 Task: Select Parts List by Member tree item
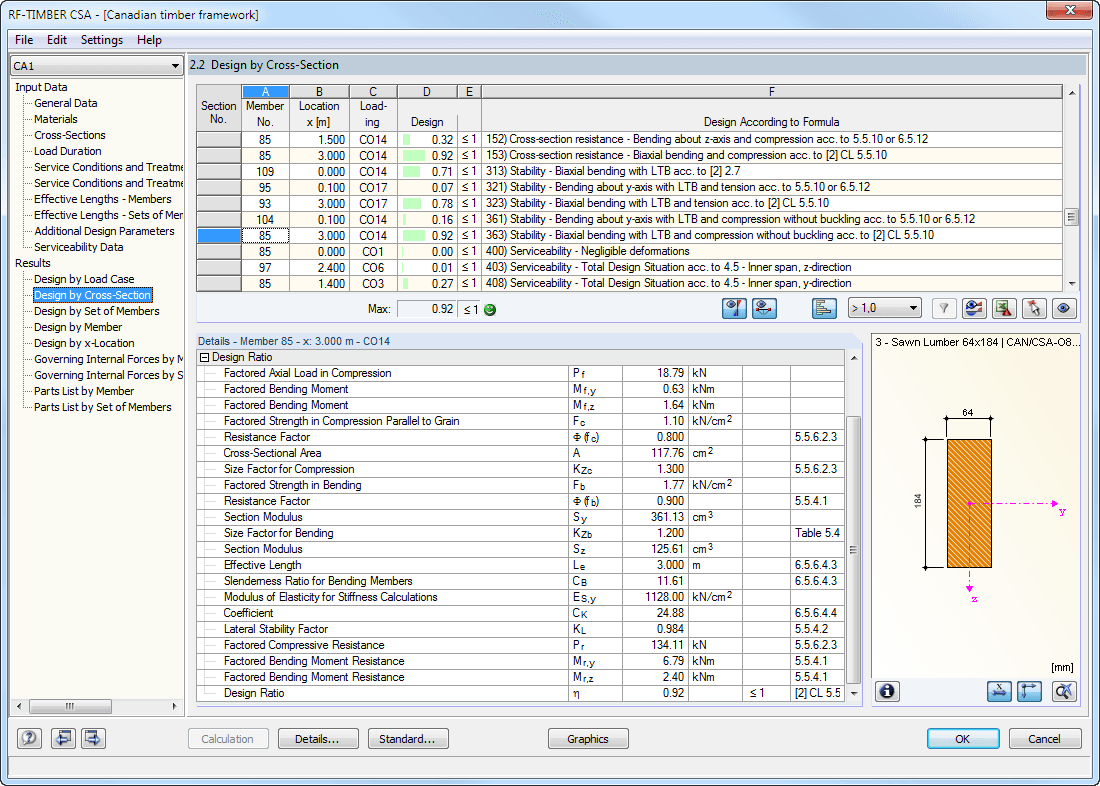tap(84, 391)
